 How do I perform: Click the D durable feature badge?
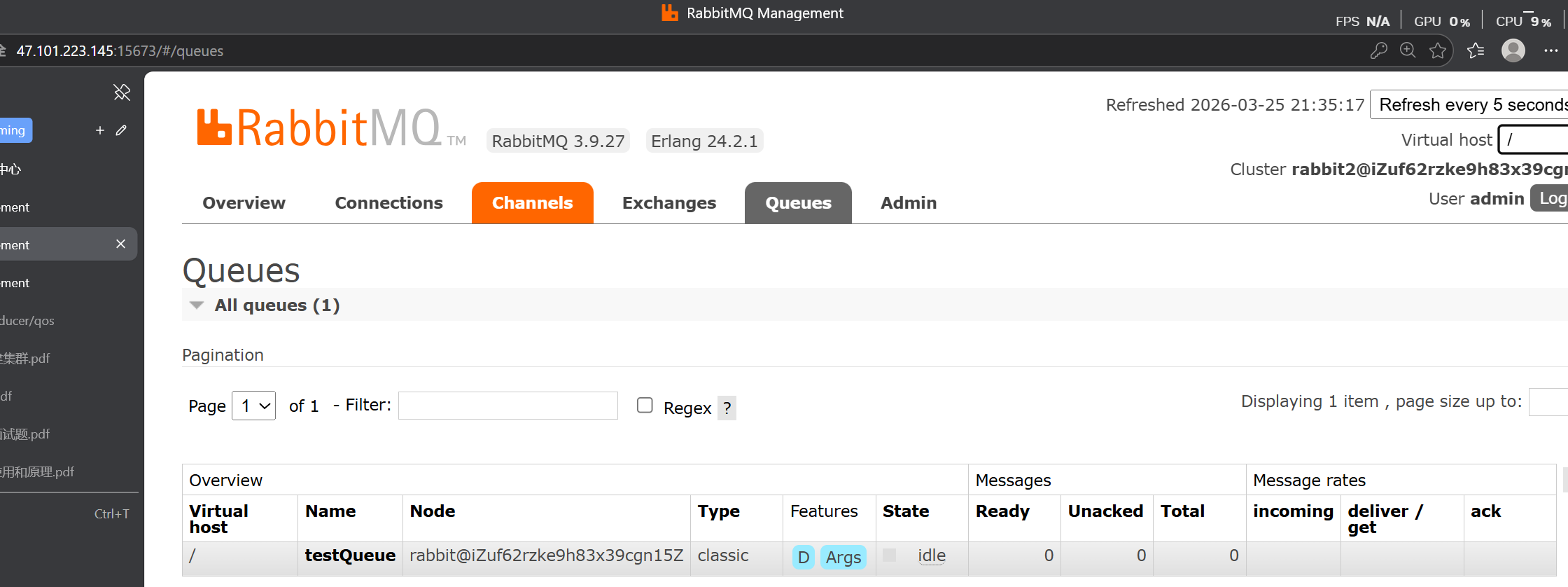tap(804, 557)
